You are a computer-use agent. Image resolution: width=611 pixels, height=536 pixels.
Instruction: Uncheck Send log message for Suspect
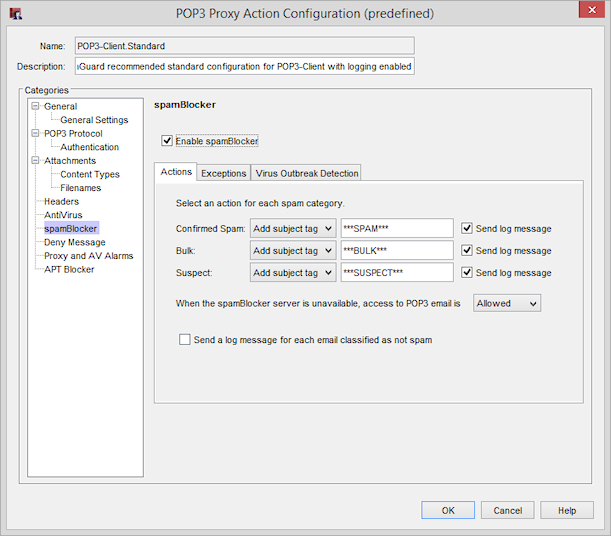[x=468, y=272]
